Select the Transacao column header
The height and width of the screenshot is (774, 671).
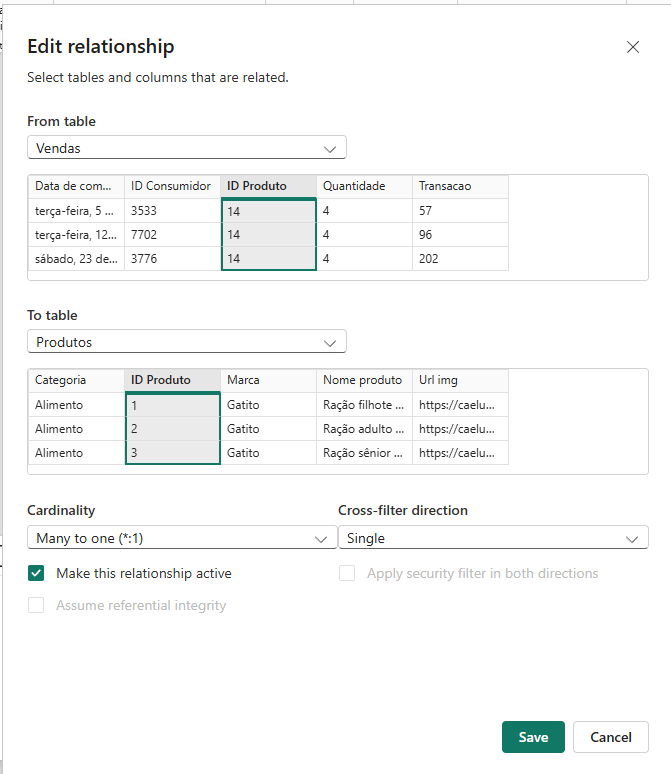click(x=460, y=186)
